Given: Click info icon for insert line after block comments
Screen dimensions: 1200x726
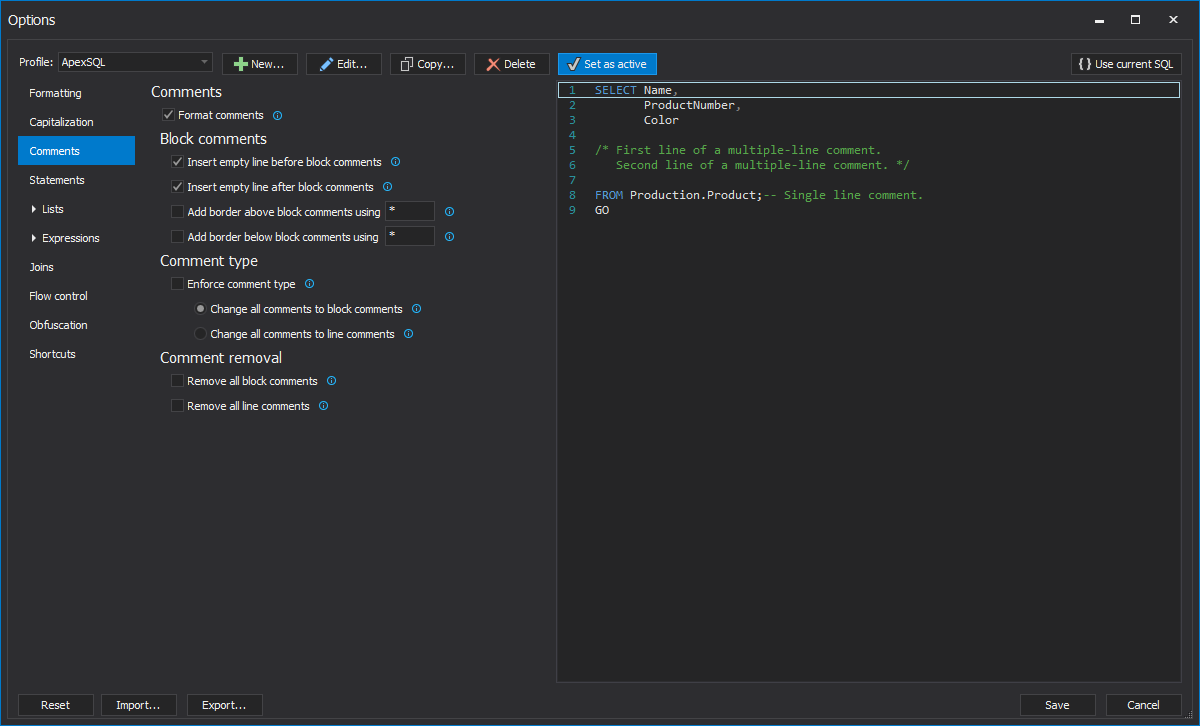Looking at the screenshot, I should 387,187.
